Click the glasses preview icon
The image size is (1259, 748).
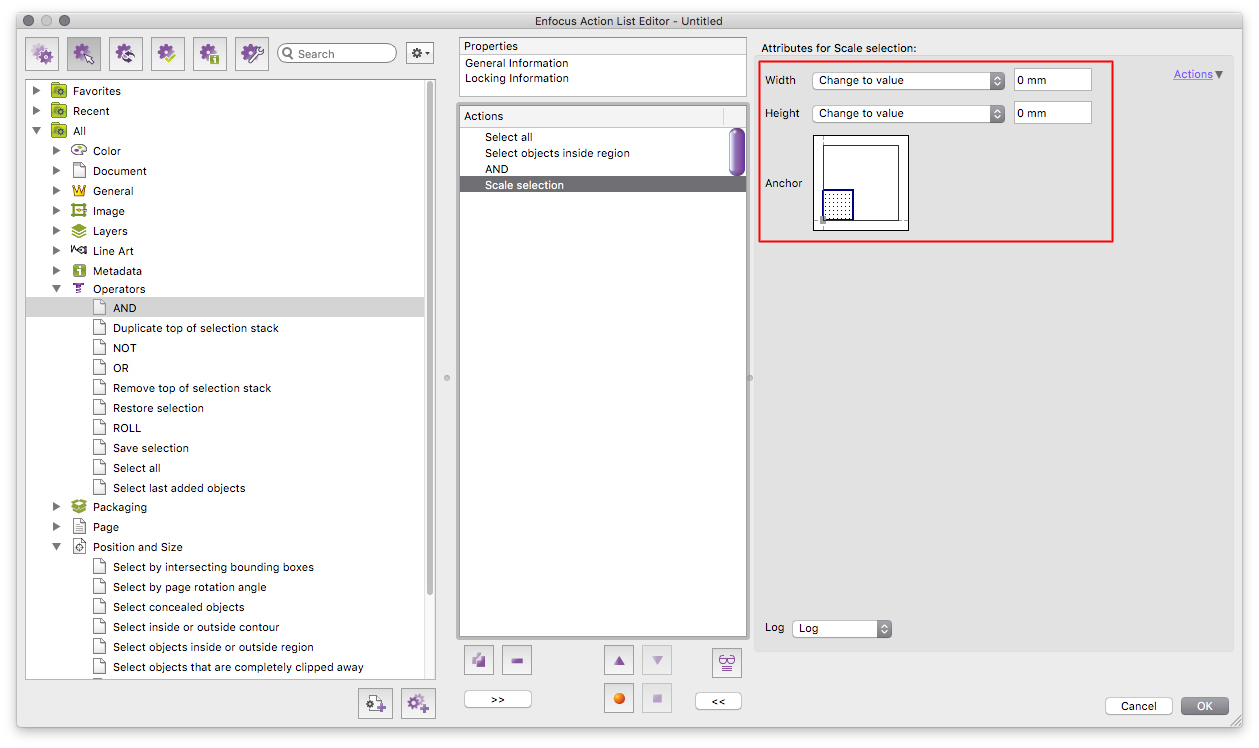click(x=727, y=661)
